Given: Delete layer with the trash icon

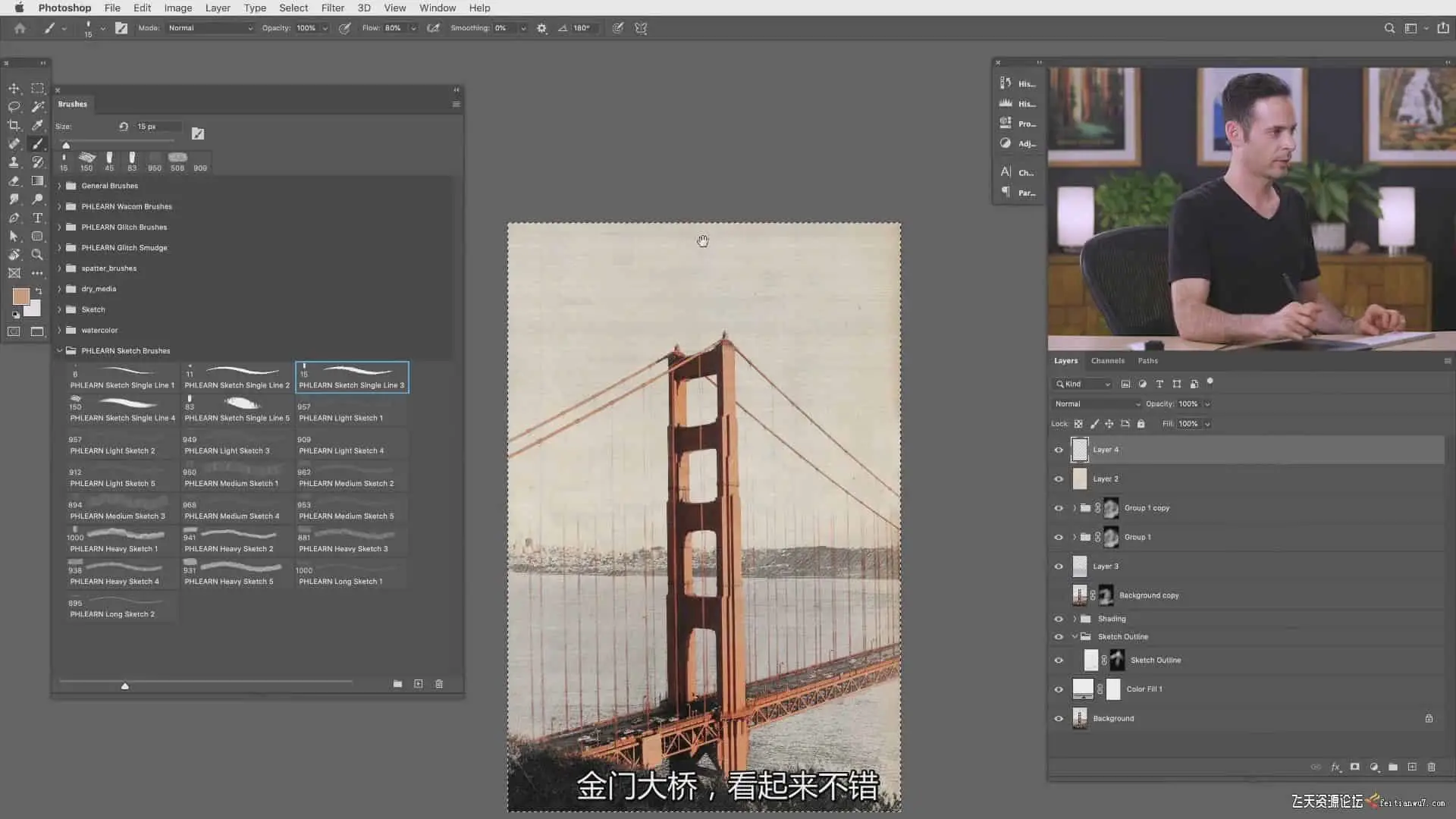Looking at the screenshot, I should pyautogui.click(x=1431, y=767).
